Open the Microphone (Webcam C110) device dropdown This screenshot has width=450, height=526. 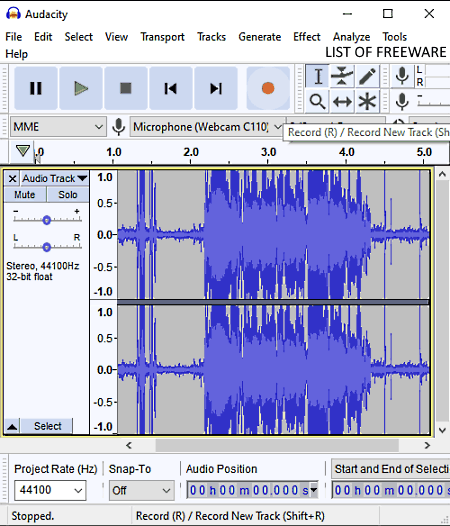(207, 127)
